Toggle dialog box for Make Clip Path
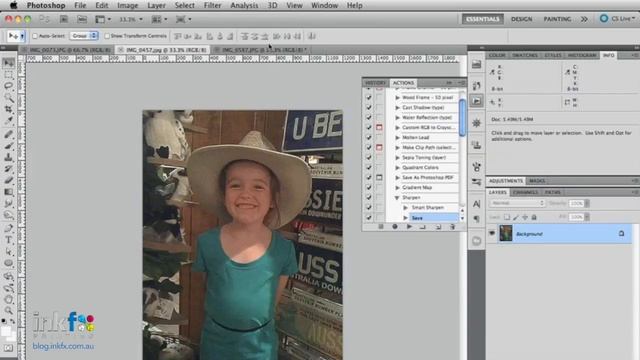Screen dimensions: 640x360 pyautogui.click(x=379, y=147)
